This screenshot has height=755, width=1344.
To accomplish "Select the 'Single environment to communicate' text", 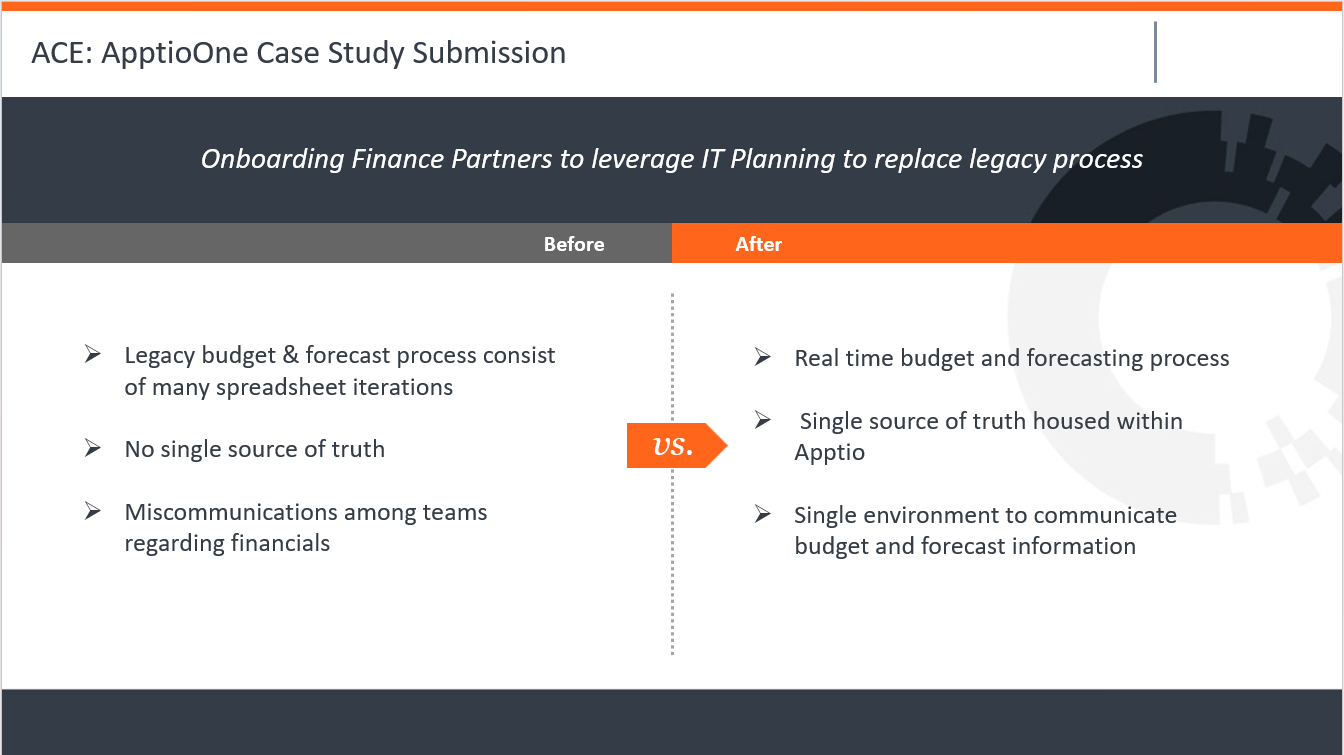I will click(x=986, y=531).
